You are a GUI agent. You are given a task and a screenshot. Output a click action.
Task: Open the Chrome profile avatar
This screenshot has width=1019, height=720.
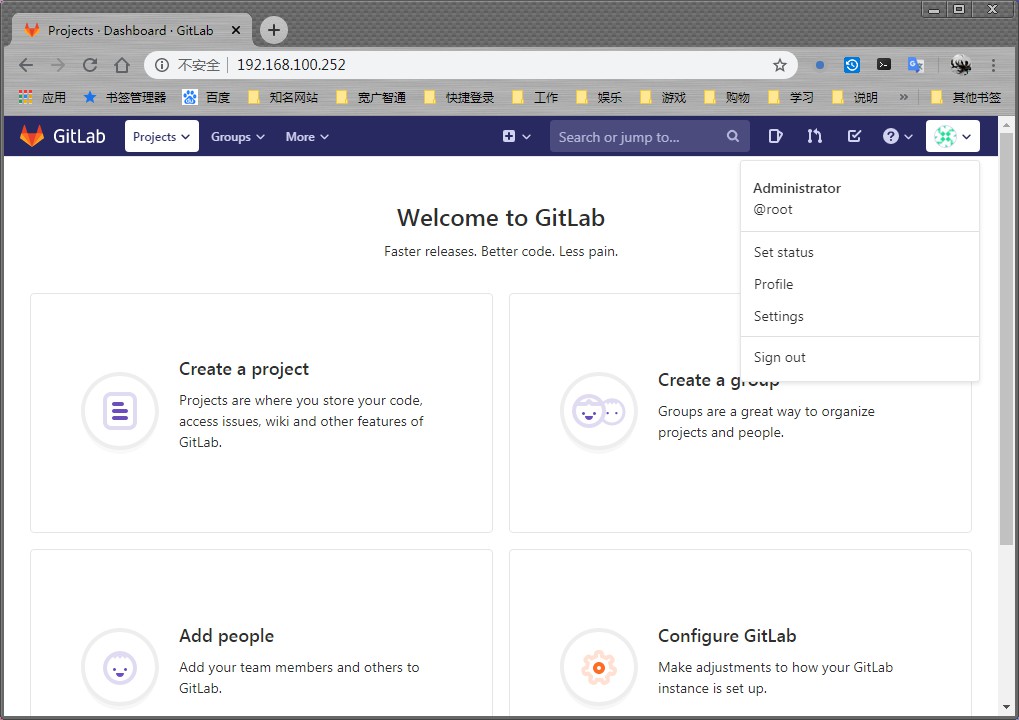coord(961,64)
